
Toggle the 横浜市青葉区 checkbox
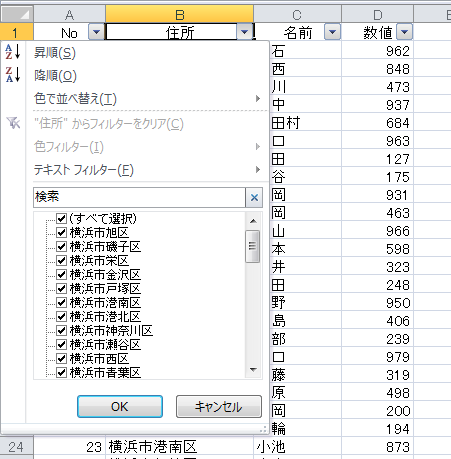[x=61, y=373]
